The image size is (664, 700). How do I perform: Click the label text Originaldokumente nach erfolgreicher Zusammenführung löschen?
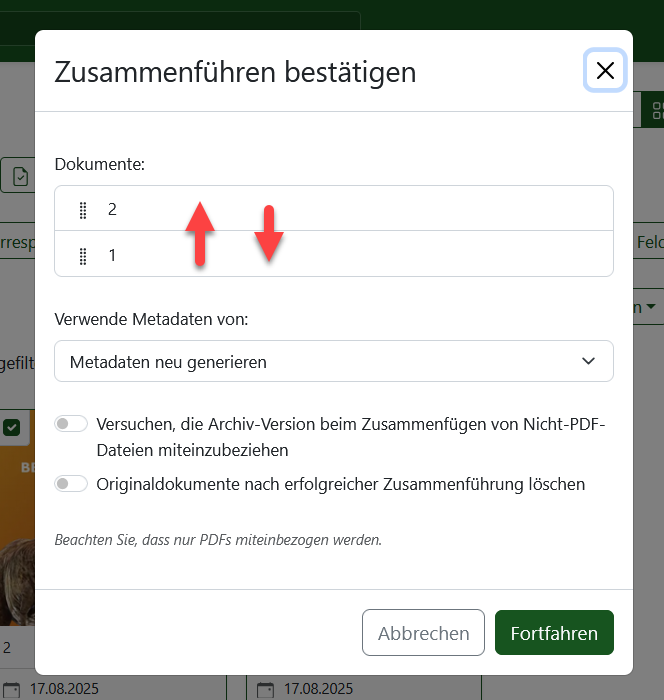(340, 484)
